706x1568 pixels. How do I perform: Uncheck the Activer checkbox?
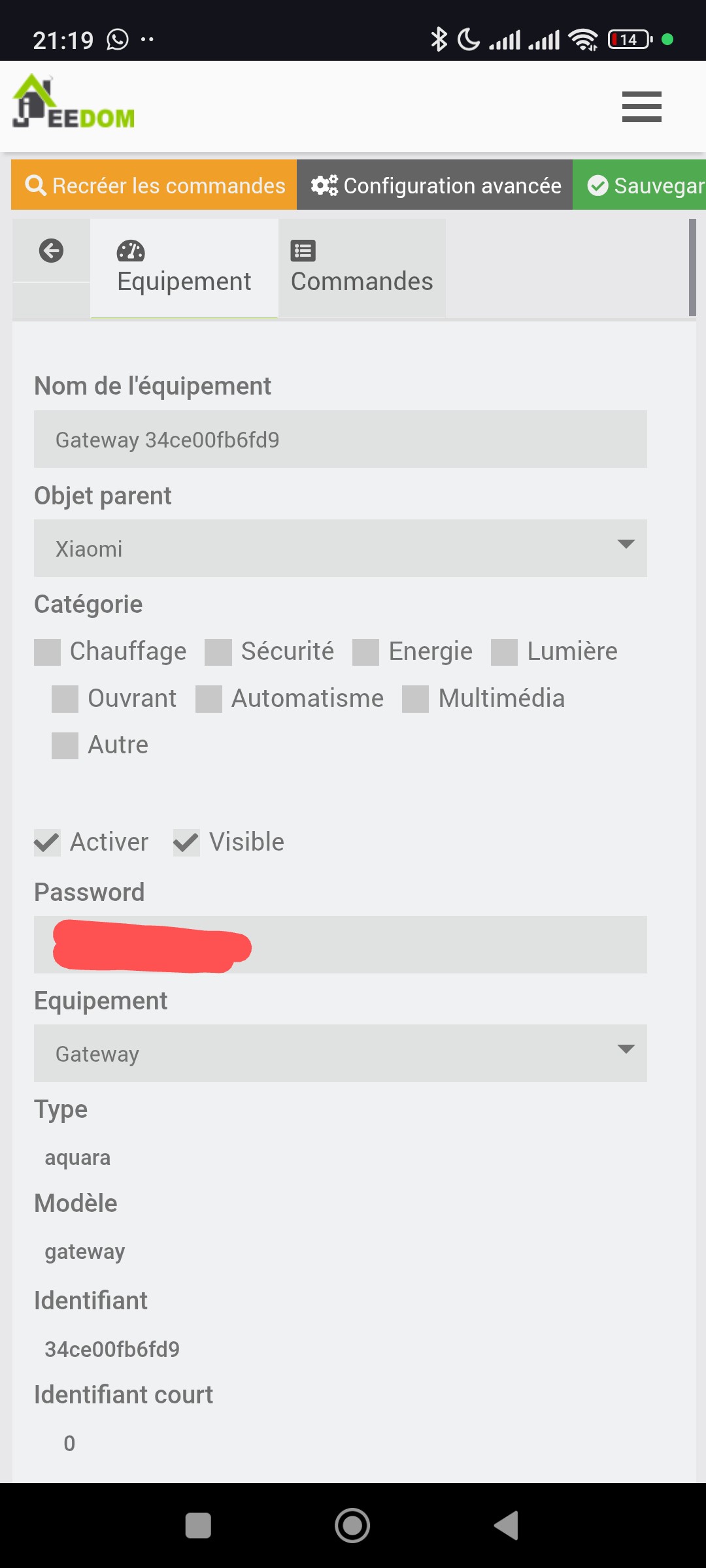click(47, 843)
